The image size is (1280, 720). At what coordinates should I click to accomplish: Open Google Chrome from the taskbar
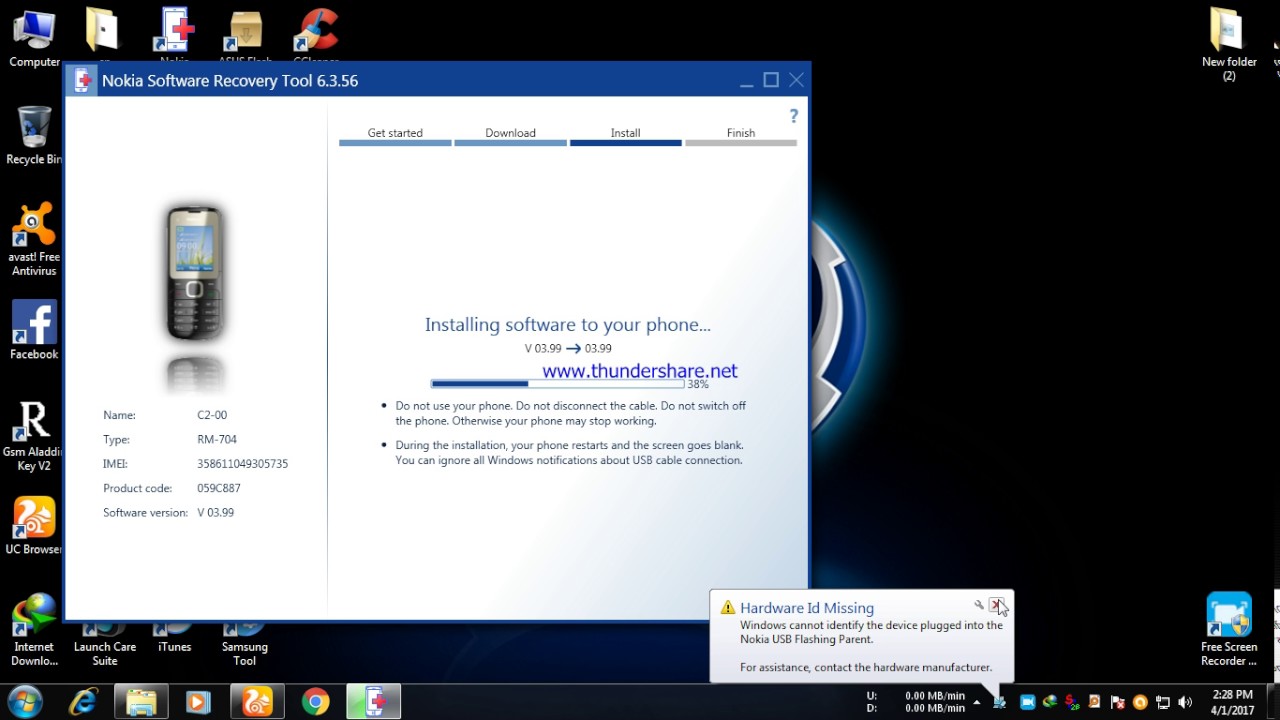click(315, 702)
